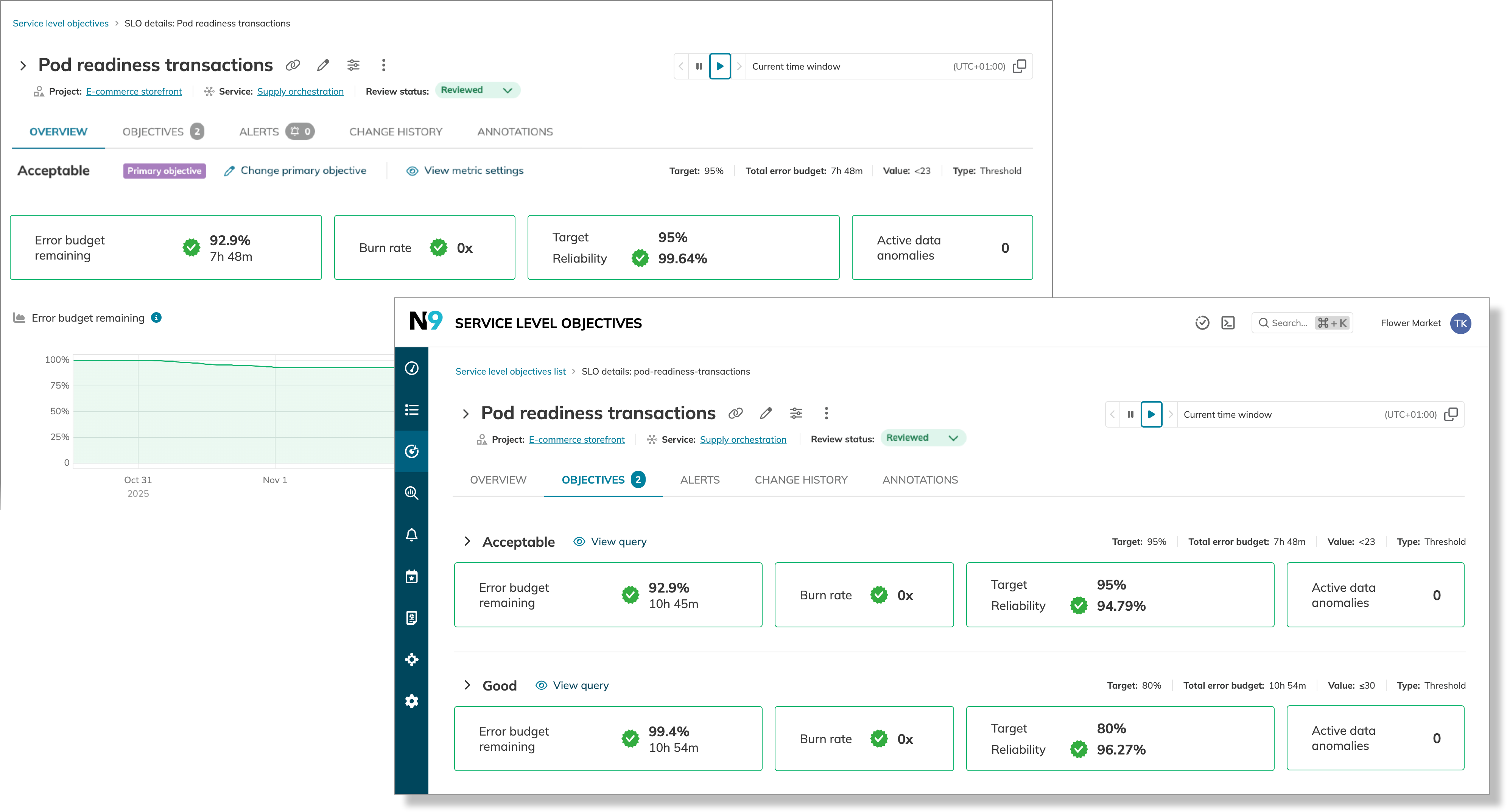1507x812 pixels.
Task: Copy link icon beside top SLO title
Action: (293, 65)
